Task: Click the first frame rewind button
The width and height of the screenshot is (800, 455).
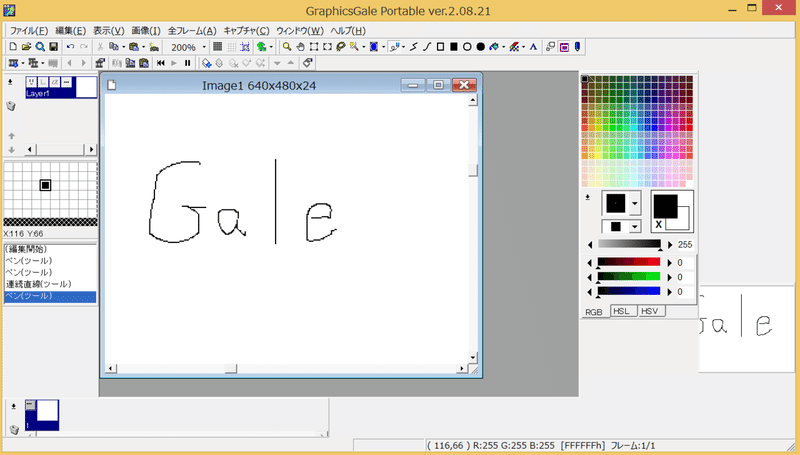Action: point(161,63)
